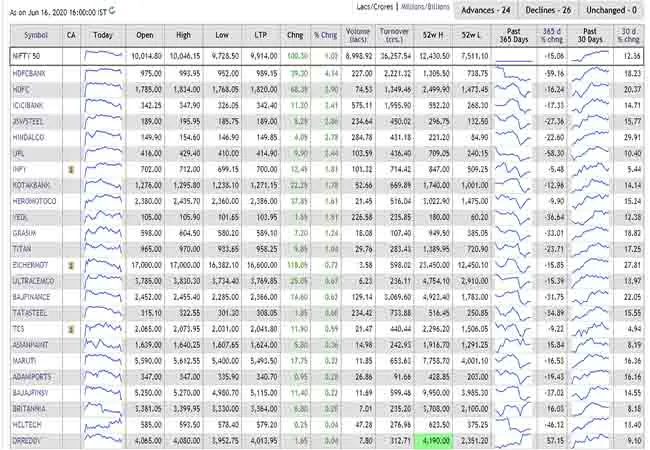The width and height of the screenshot is (650, 450).
Task: Open the HCLTECH stock link
Action: [27, 425]
